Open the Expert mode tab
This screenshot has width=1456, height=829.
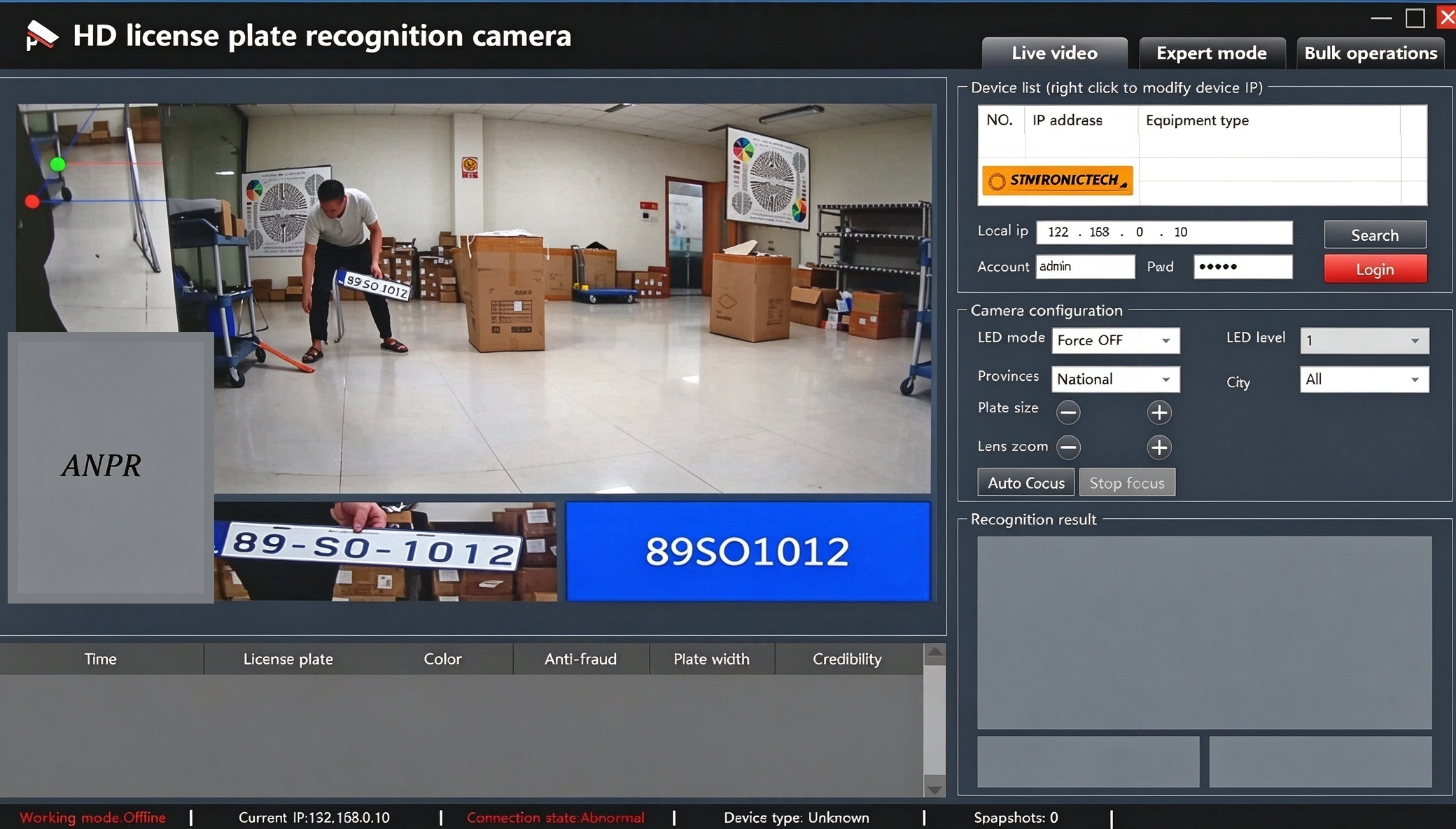1212,53
